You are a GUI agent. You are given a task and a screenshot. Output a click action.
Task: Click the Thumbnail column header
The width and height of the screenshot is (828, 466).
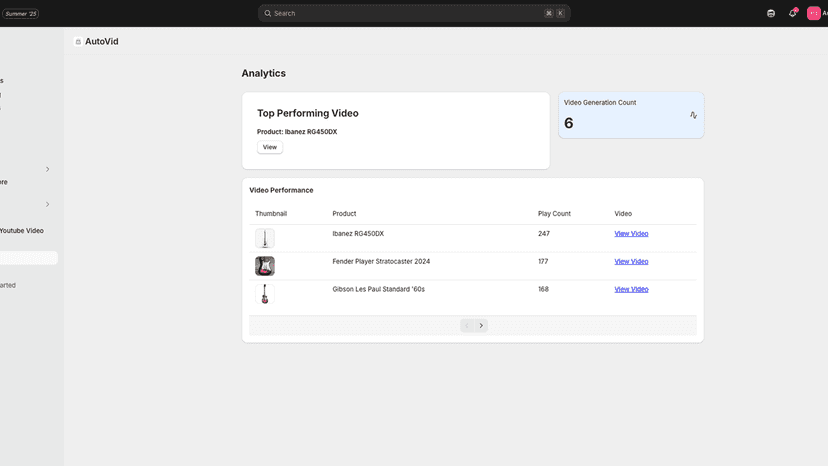pos(271,213)
